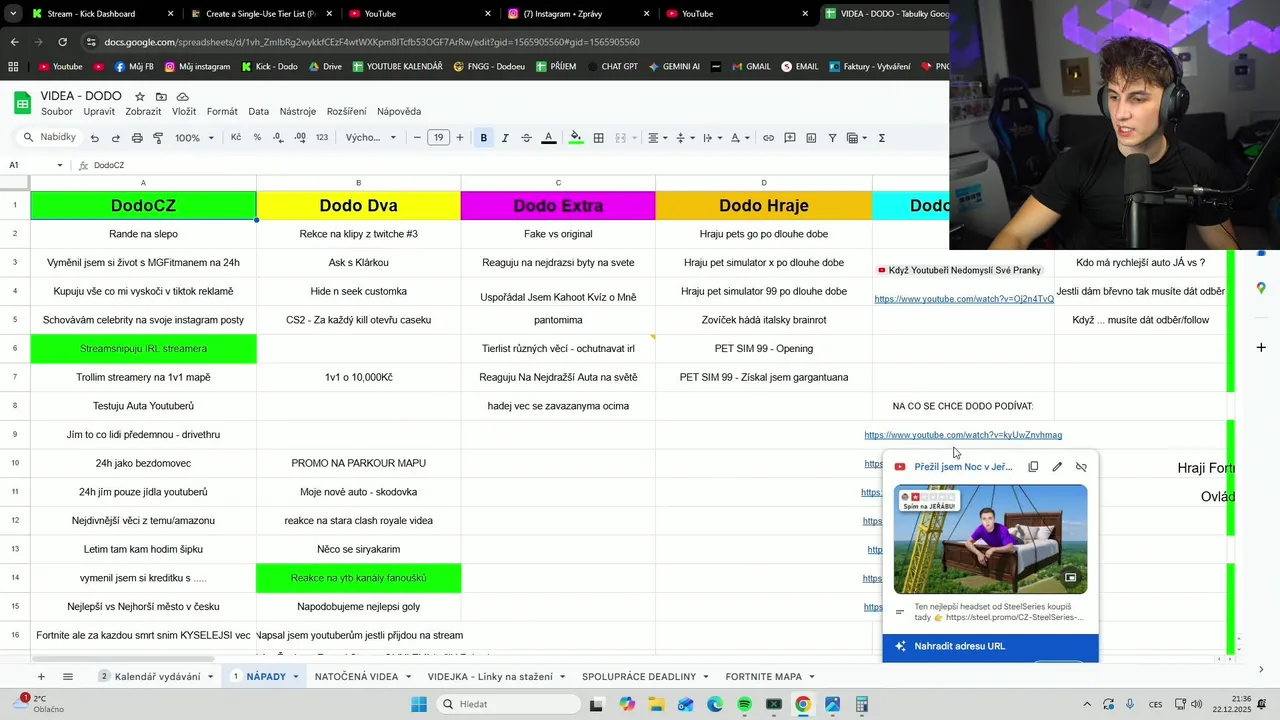Activate the paint format roller tool
This screenshot has width=1280, height=720.
(x=158, y=138)
